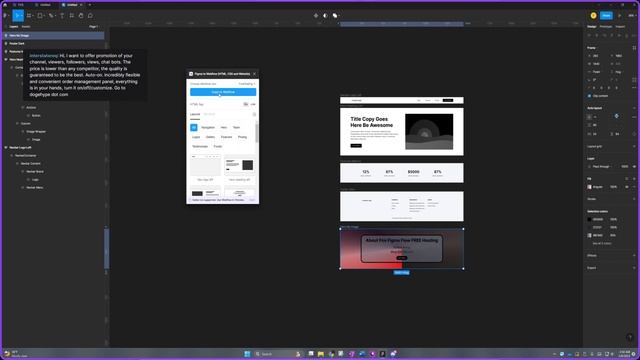
Task: Select the Hand tool
Action: (81, 16)
